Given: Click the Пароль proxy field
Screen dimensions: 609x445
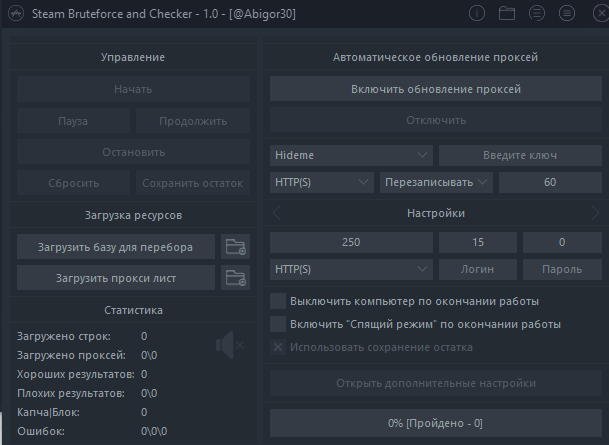Looking at the screenshot, I should [x=562, y=269].
